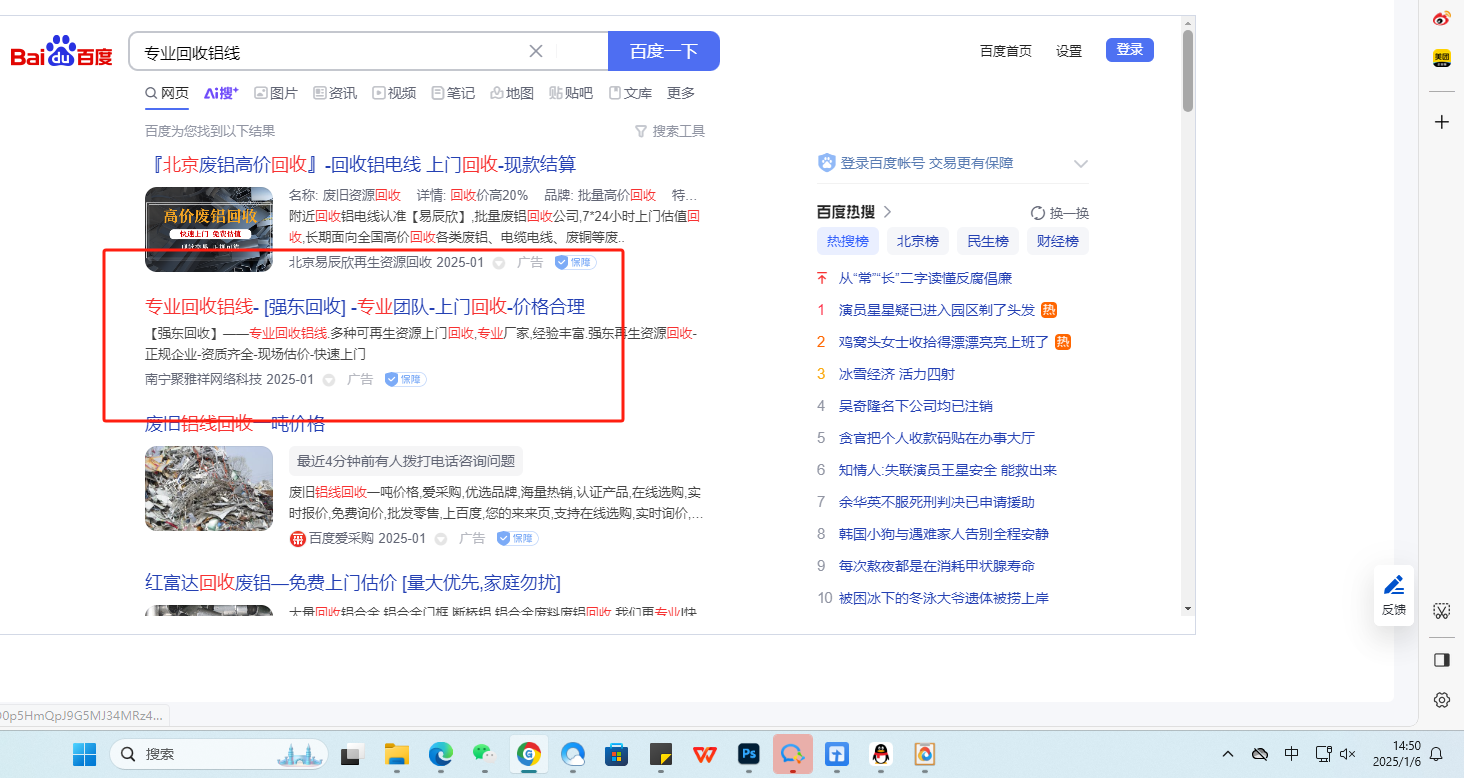Click the page vertical scrollbar

(x=1188, y=70)
